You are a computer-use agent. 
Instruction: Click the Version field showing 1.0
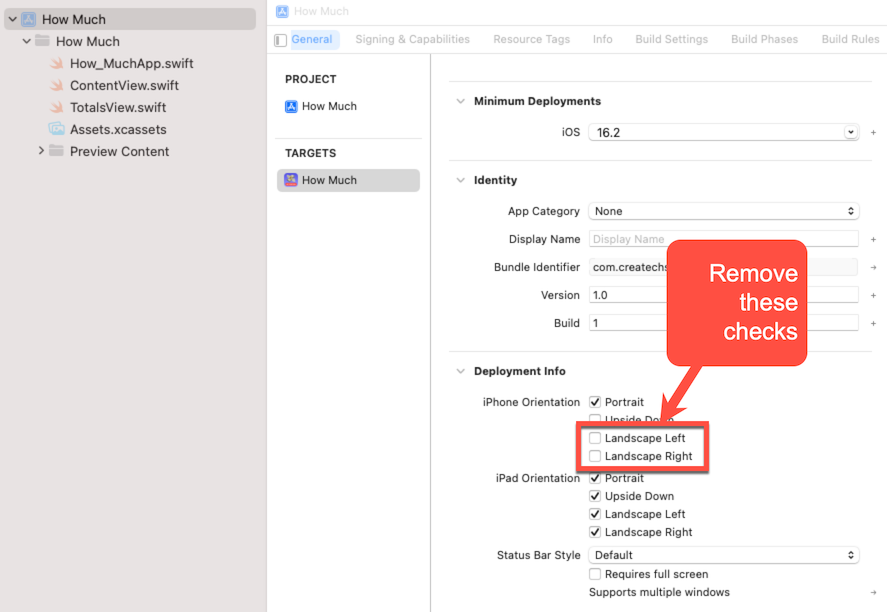(x=724, y=295)
